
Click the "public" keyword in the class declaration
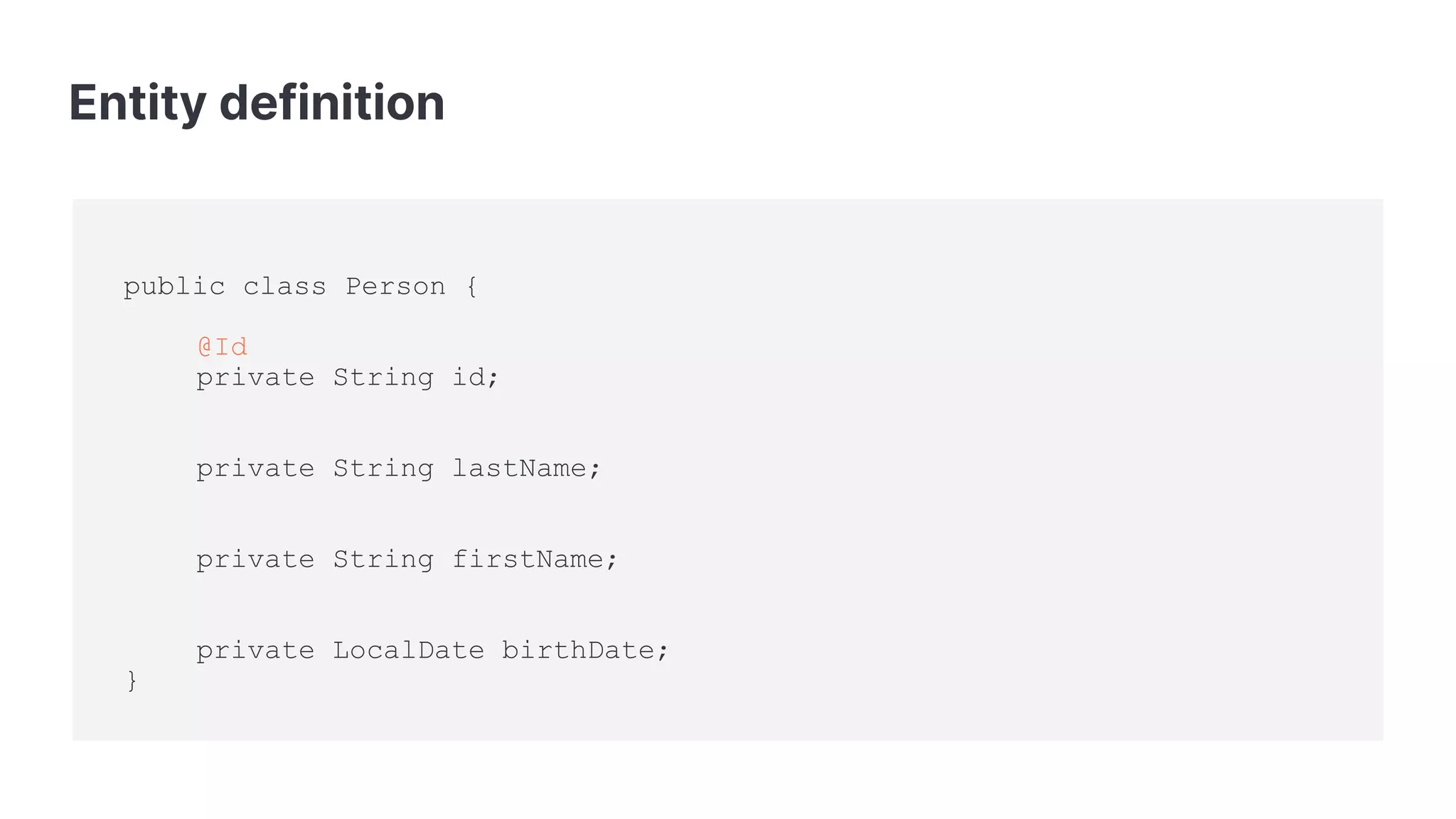point(174,287)
